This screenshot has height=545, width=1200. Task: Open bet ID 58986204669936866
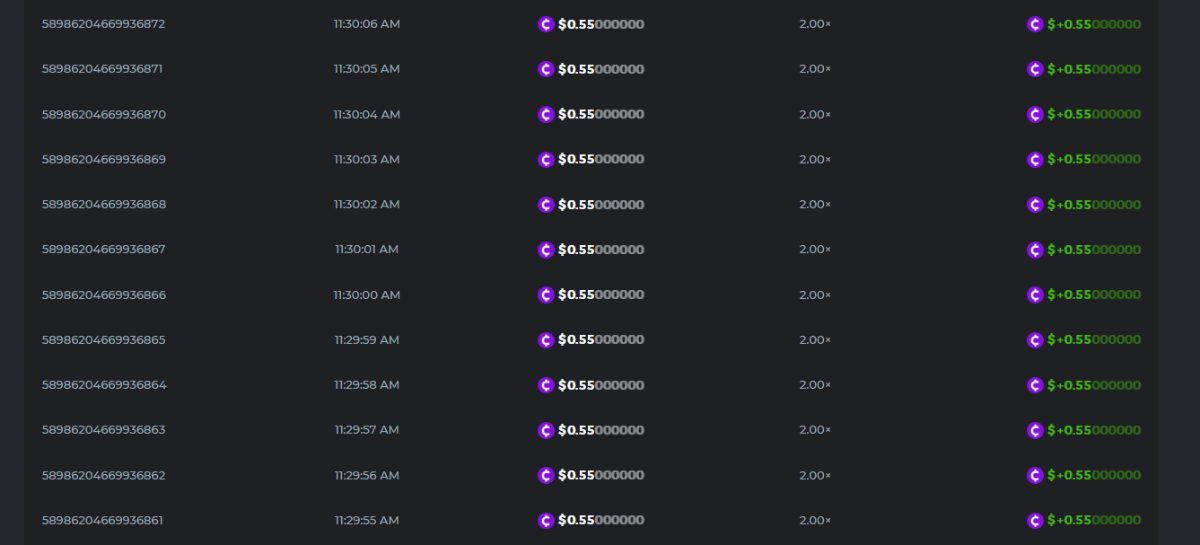pos(103,295)
